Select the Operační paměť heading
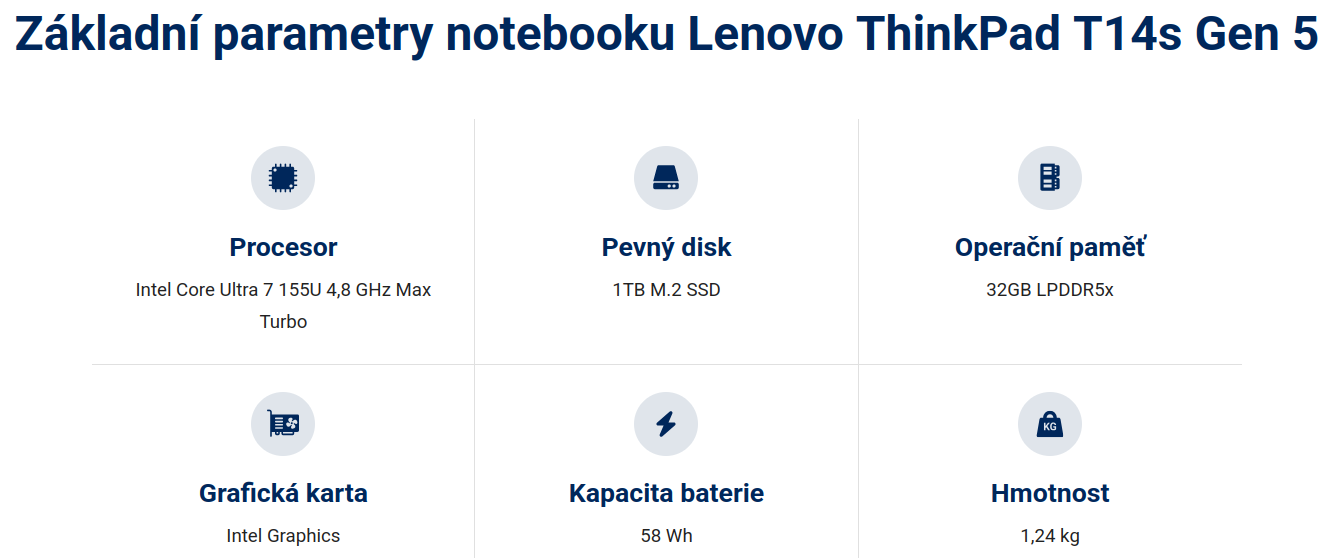Viewport: 1332px width, 558px height. [1050, 247]
